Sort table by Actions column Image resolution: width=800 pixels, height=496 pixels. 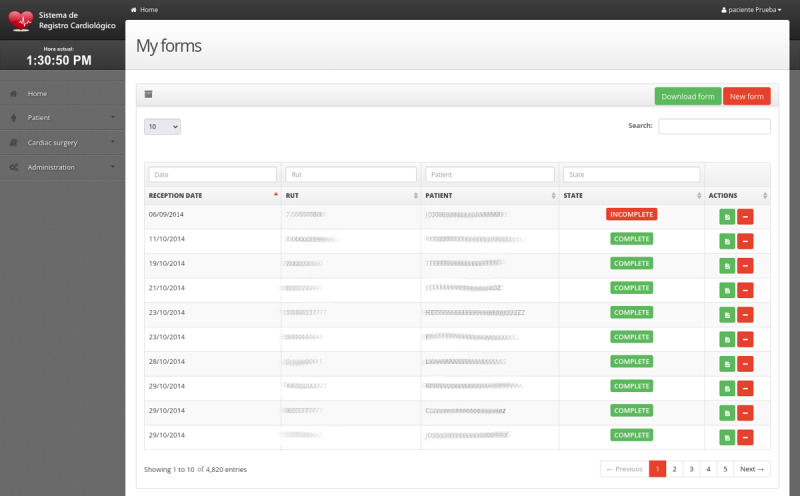[x=737, y=195]
